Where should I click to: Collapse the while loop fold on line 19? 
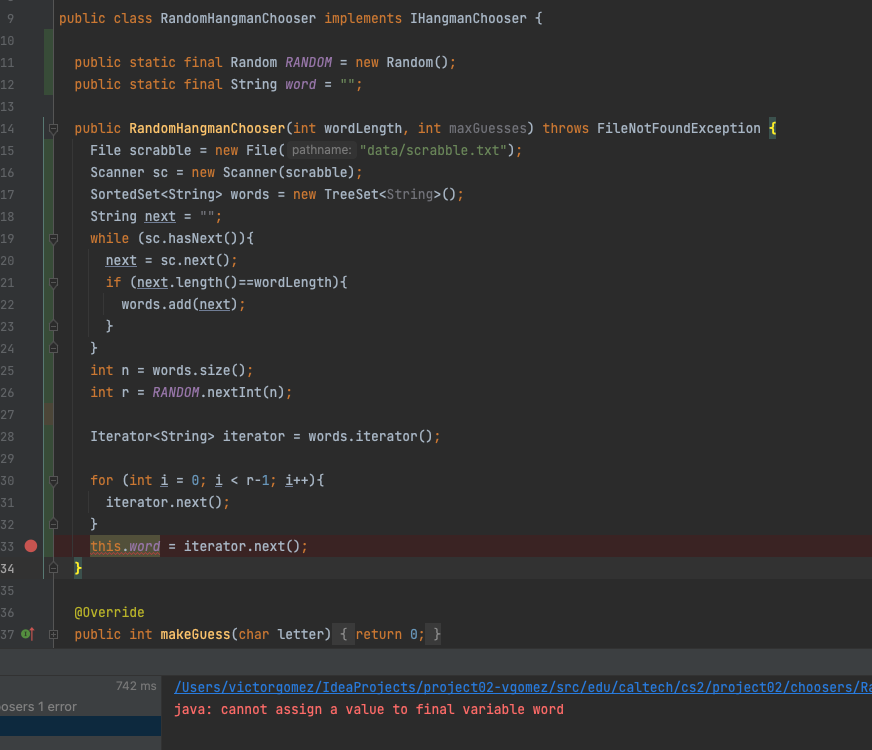click(x=53, y=239)
